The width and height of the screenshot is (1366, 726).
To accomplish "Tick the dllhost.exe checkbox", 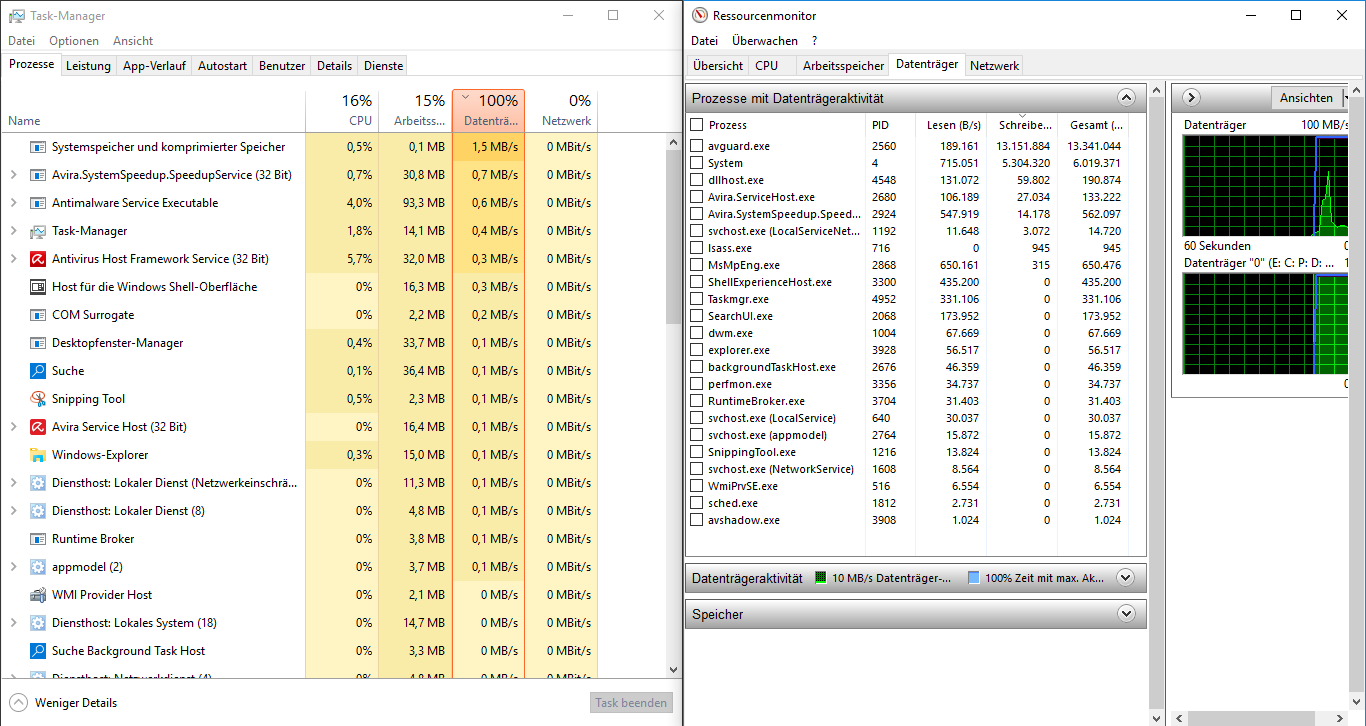I will point(697,180).
